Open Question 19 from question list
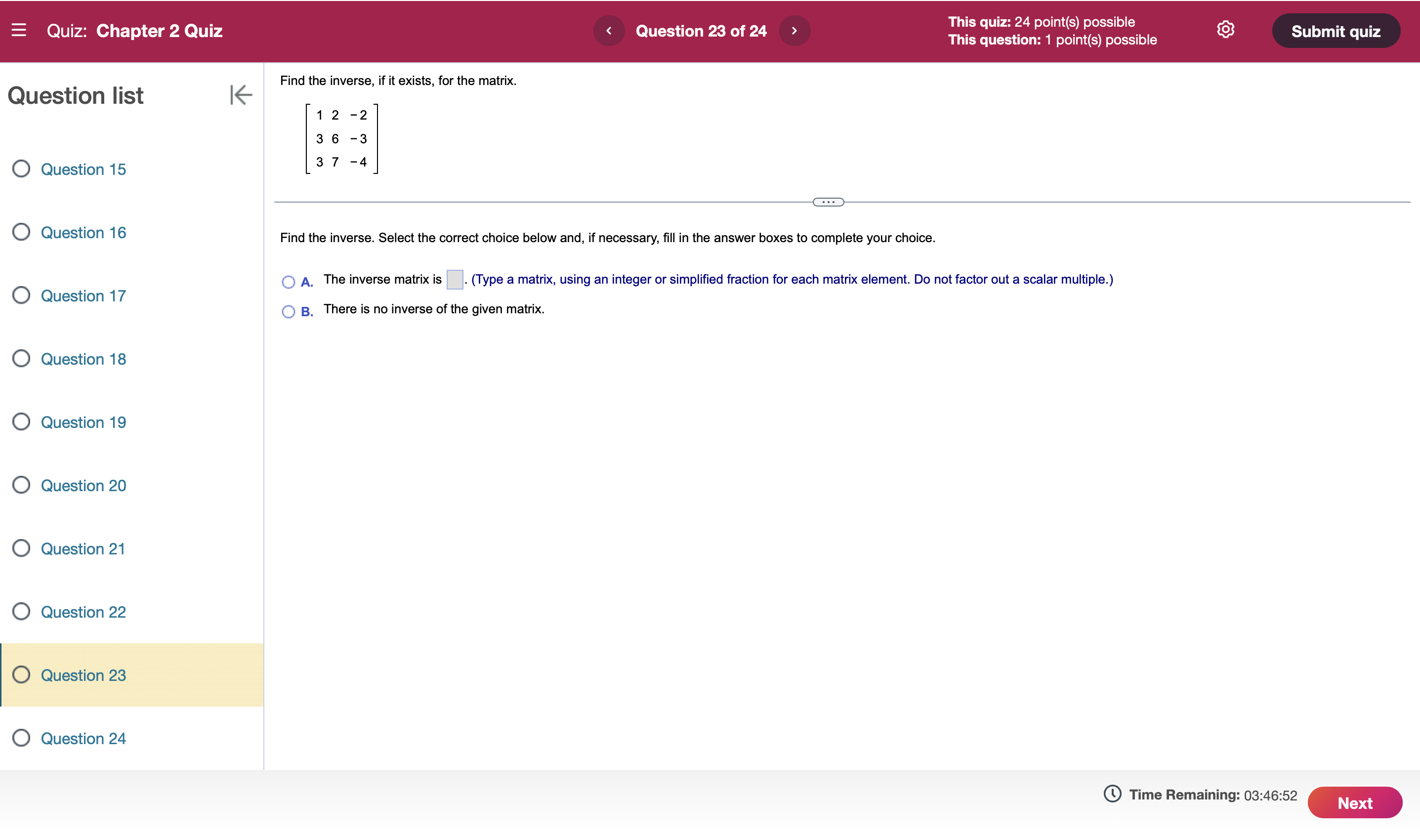 coord(82,422)
